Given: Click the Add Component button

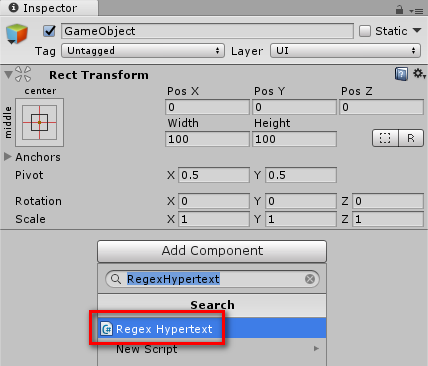Looking at the screenshot, I should pyautogui.click(x=212, y=251).
